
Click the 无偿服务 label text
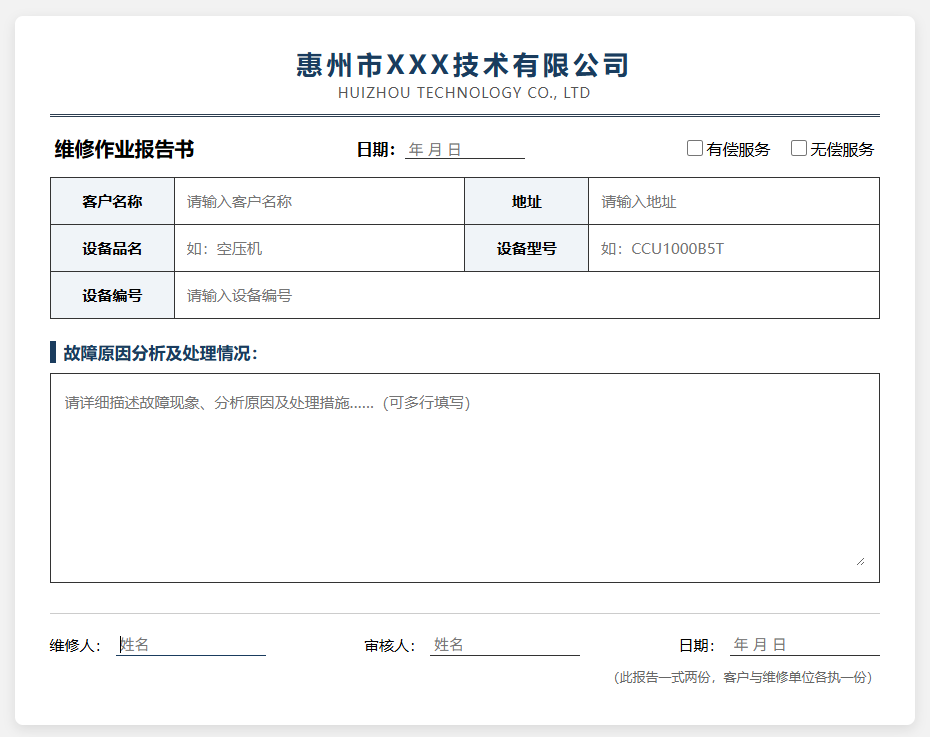[842, 149]
